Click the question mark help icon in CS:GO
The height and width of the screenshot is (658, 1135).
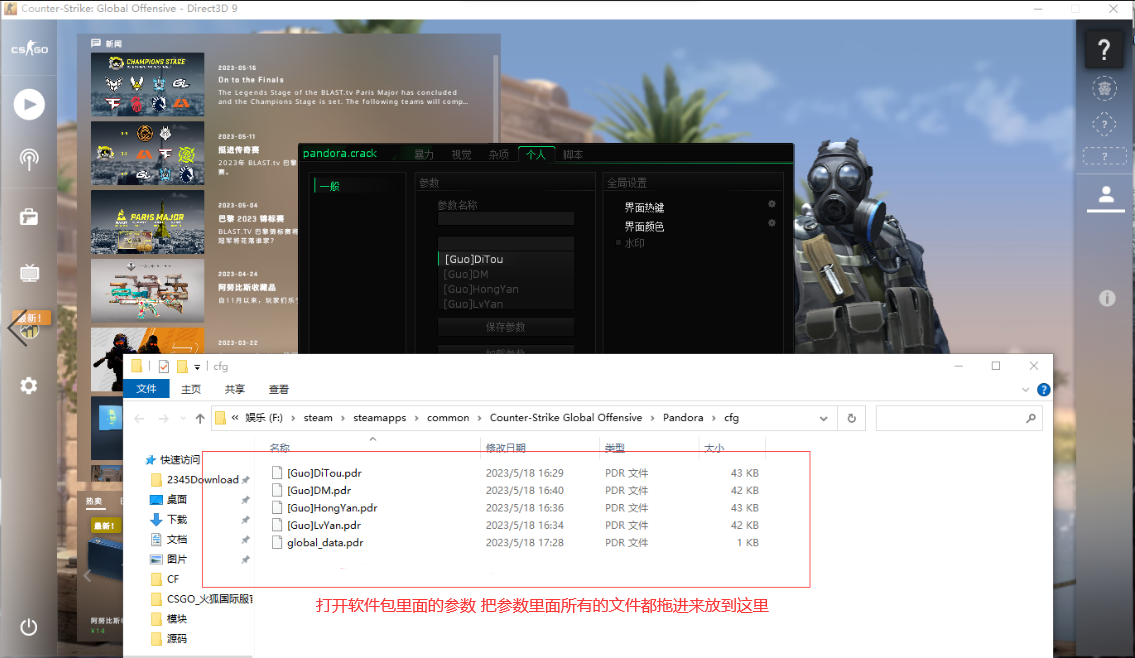(1104, 49)
